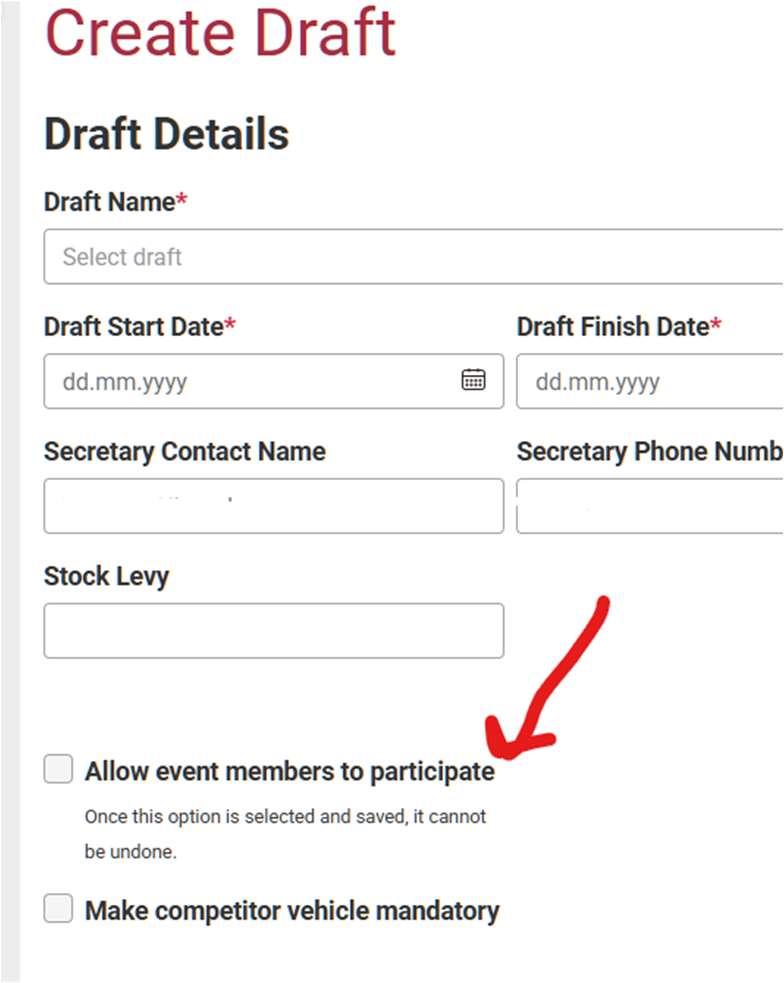Viewport: 784px width, 983px height.
Task: Click the Stock Levy text box
Action: (x=273, y=630)
